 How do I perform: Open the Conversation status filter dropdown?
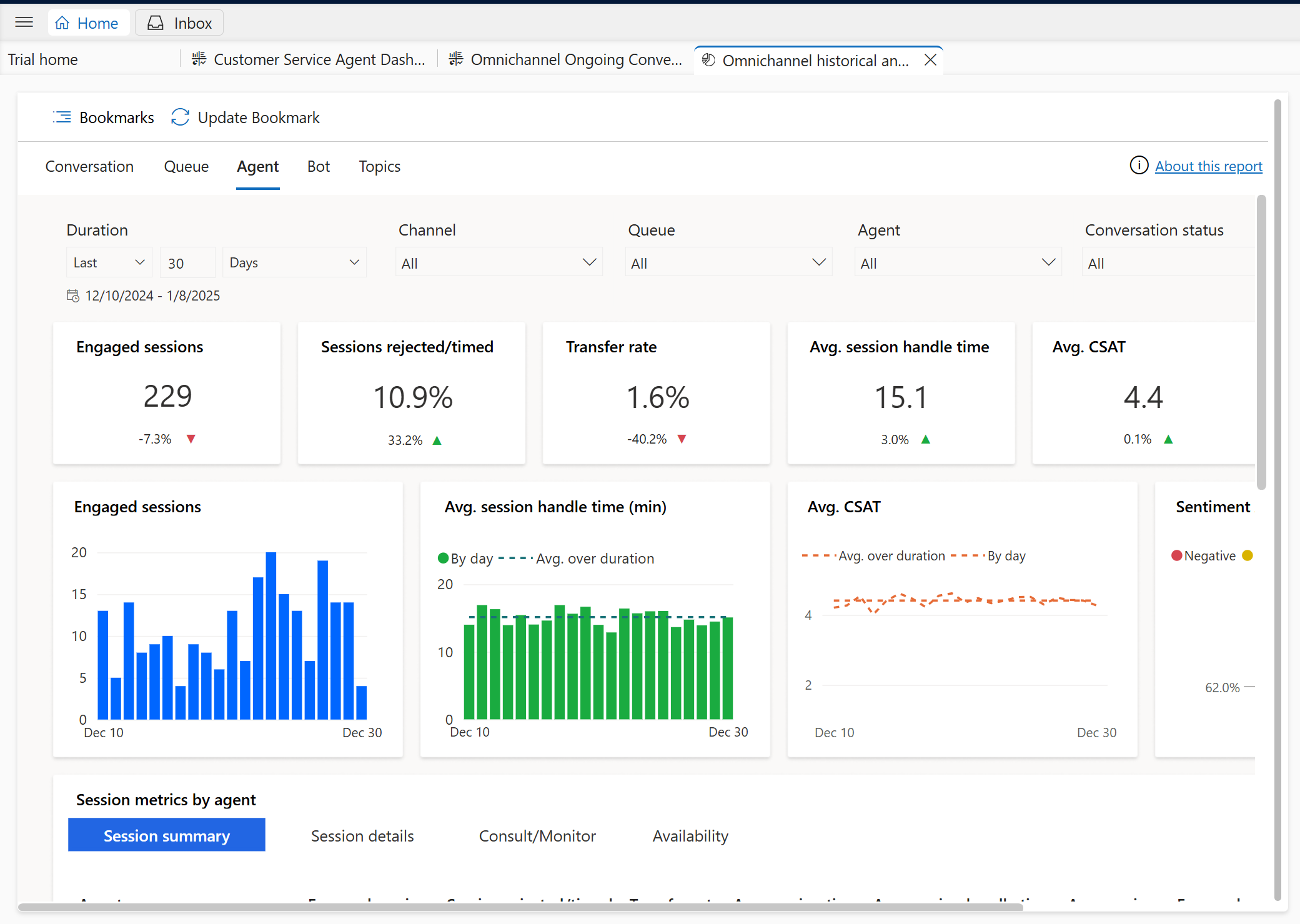[x=1168, y=263]
